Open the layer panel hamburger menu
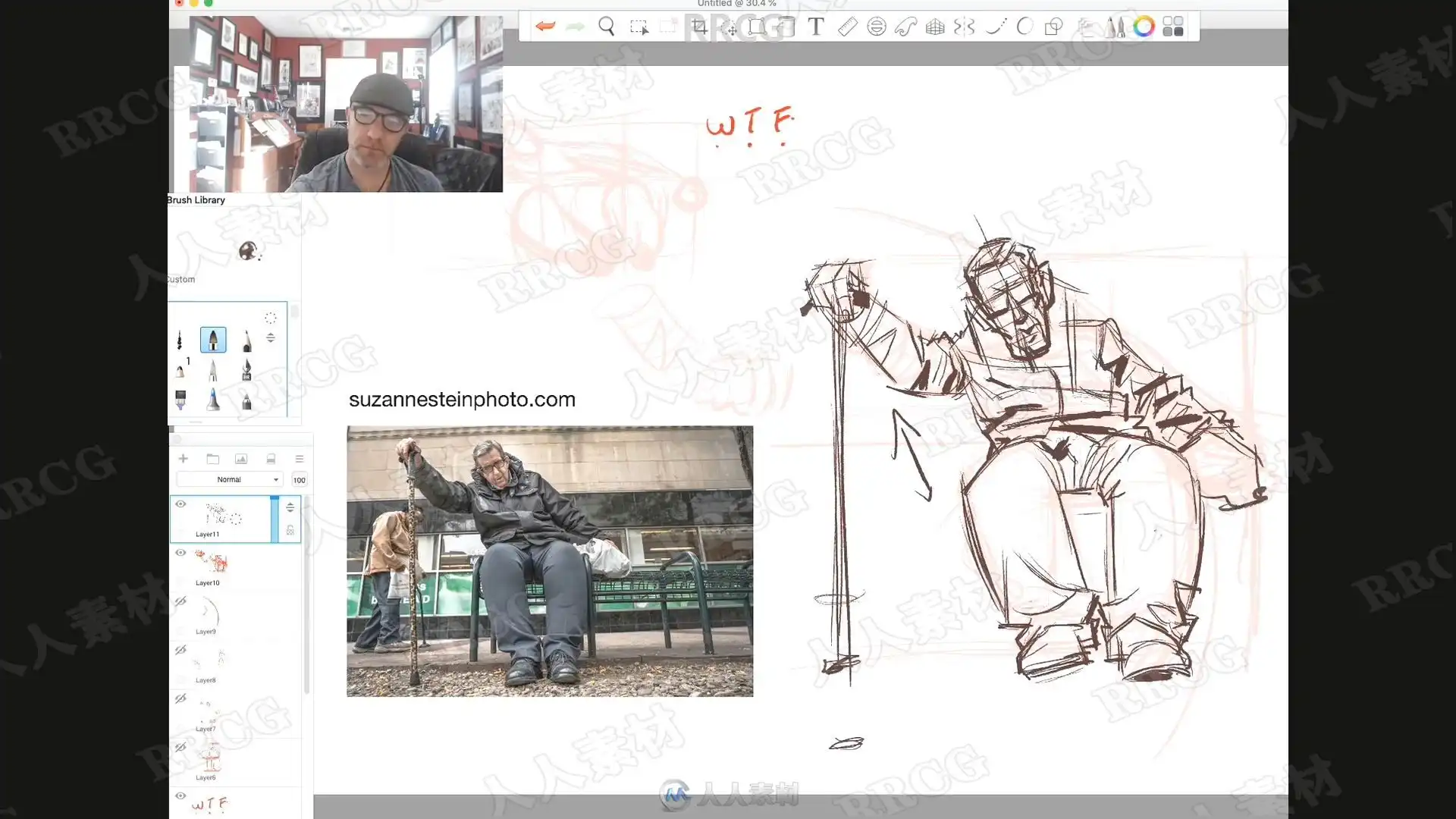This screenshot has width=1456, height=819. pyautogui.click(x=300, y=459)
